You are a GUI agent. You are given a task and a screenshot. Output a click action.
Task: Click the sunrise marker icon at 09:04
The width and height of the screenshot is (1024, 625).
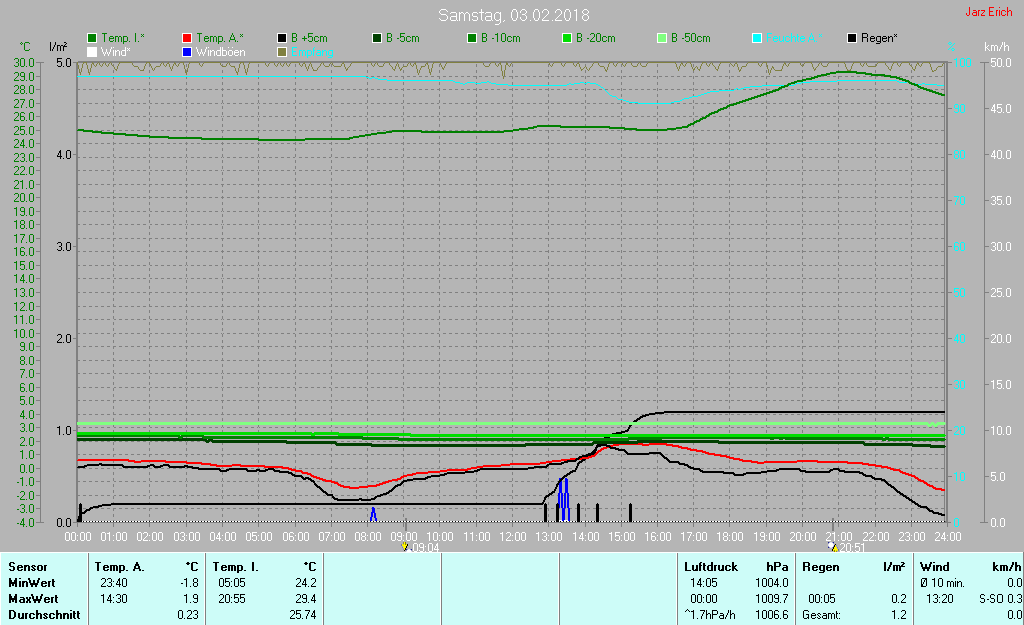pos(405,547)
